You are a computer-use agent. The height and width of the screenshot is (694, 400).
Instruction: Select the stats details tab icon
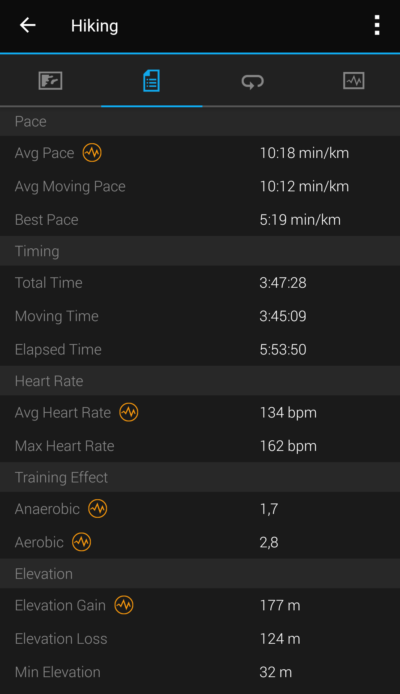(151, 81)
